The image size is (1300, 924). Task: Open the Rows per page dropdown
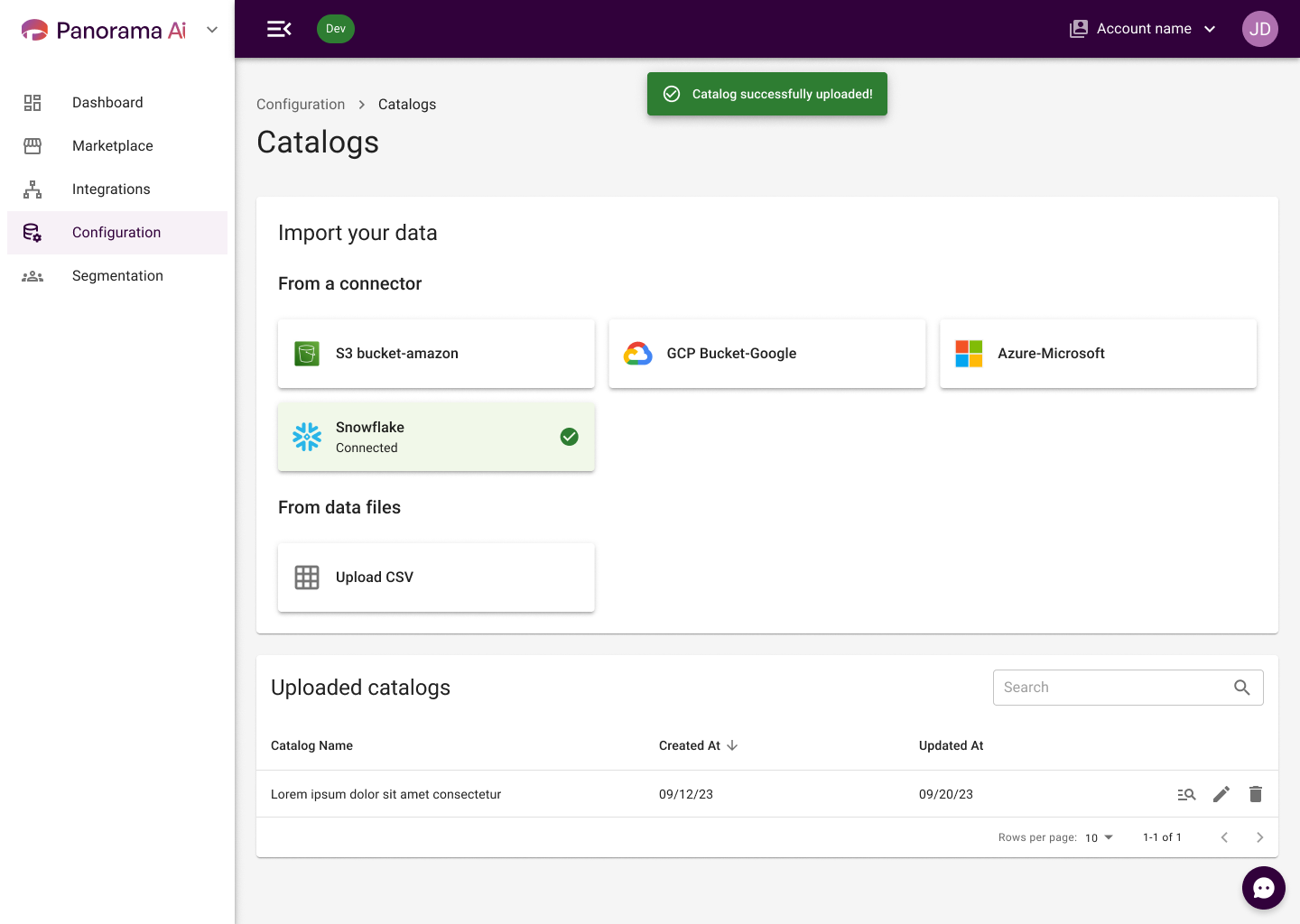point(1100,837)
